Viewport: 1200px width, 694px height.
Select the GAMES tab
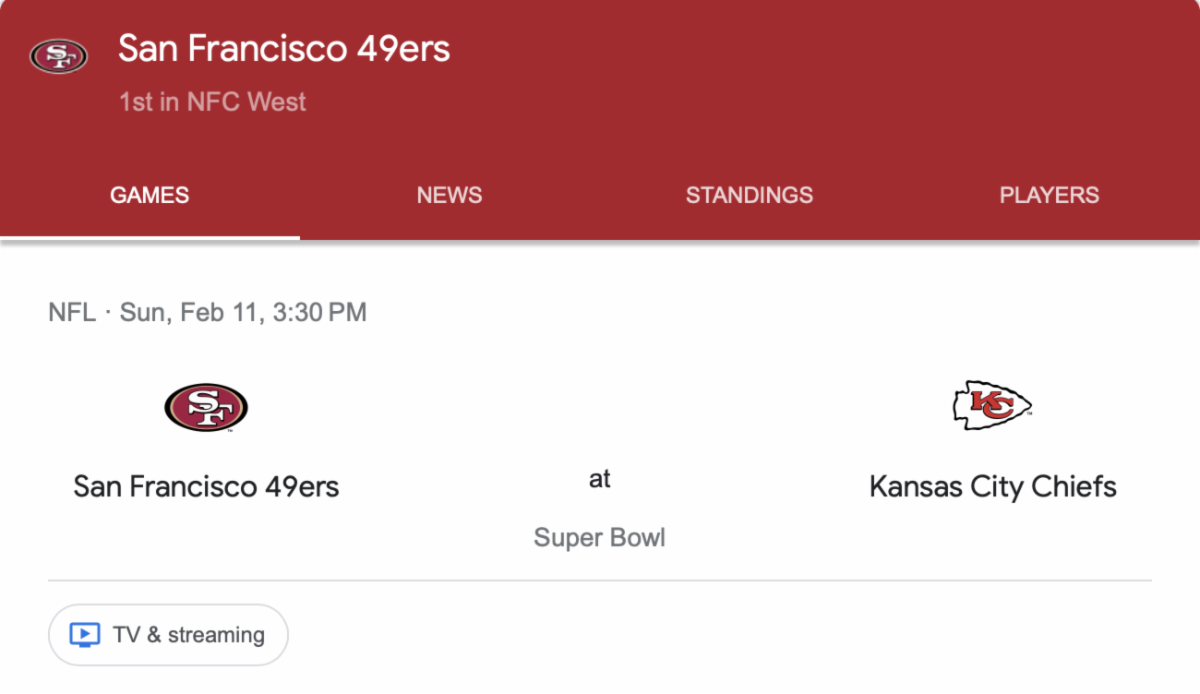(x=149, y=195)
